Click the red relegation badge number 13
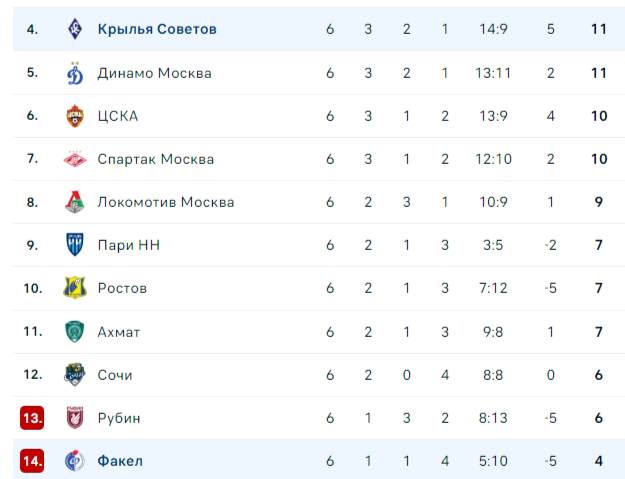 coord(32,418)
